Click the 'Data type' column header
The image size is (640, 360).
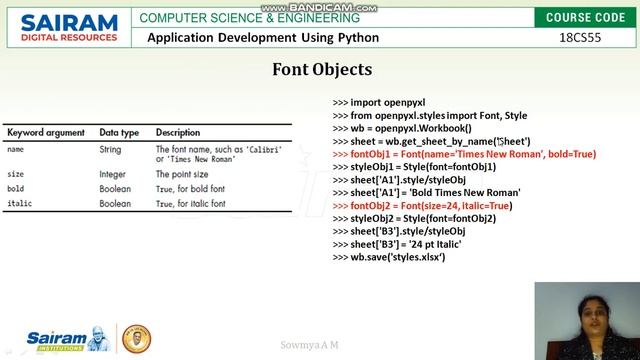click(x=119, y=133)
